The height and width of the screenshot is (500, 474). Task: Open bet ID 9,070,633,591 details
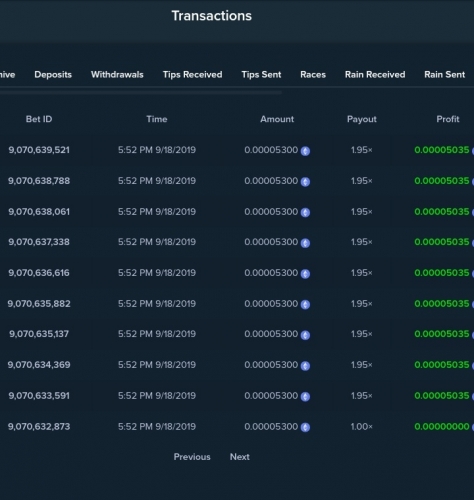pyautogui.click(x=39, y=396)
